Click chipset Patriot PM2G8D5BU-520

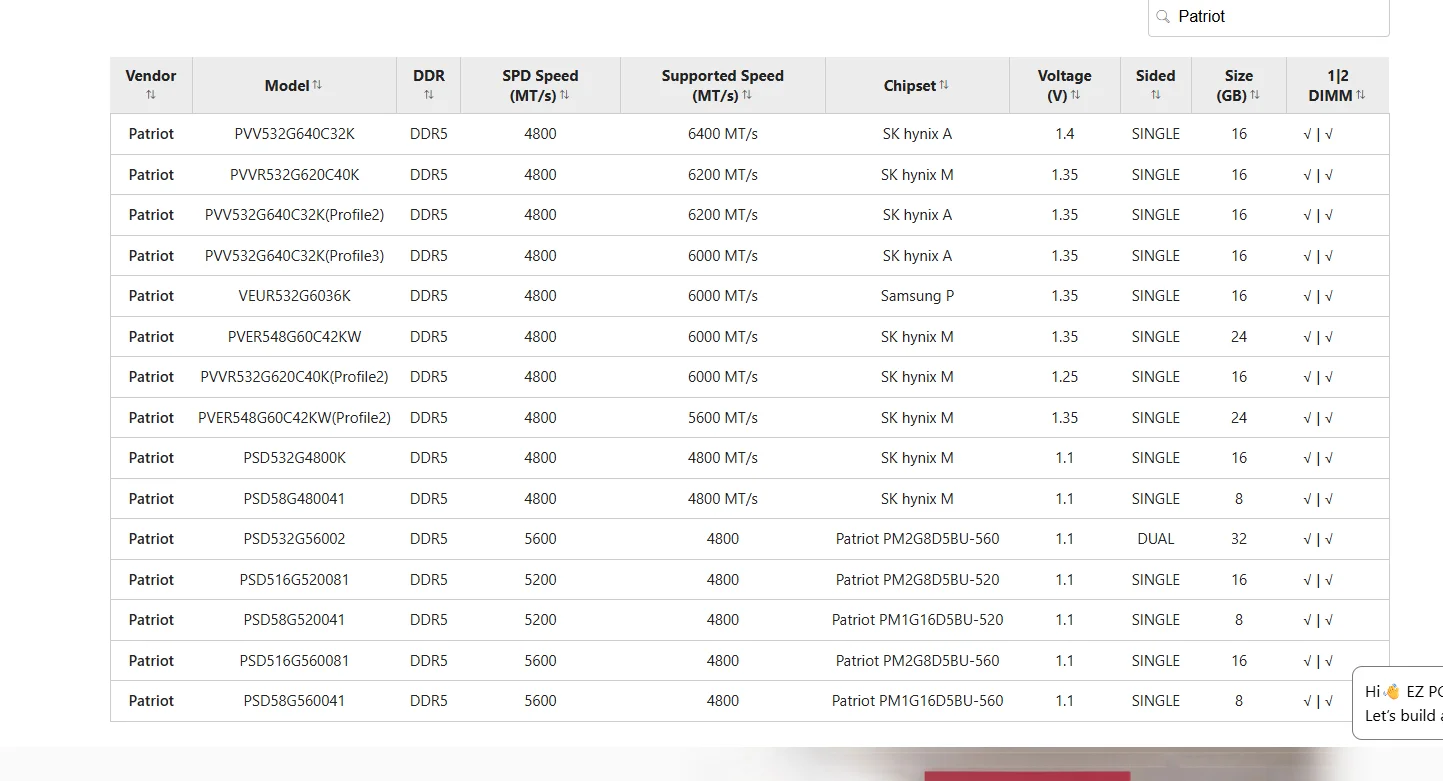click(918, 580)
